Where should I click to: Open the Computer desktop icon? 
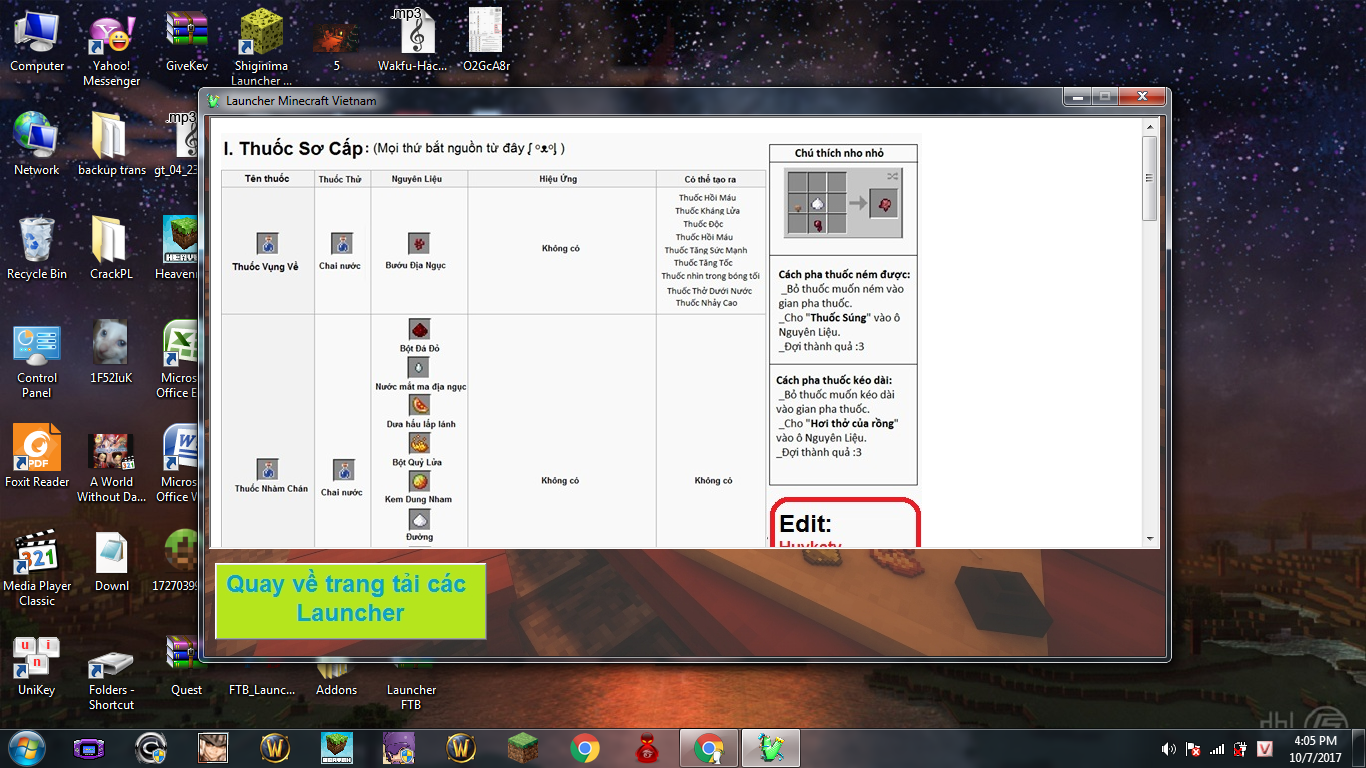[x=37, y=42]
